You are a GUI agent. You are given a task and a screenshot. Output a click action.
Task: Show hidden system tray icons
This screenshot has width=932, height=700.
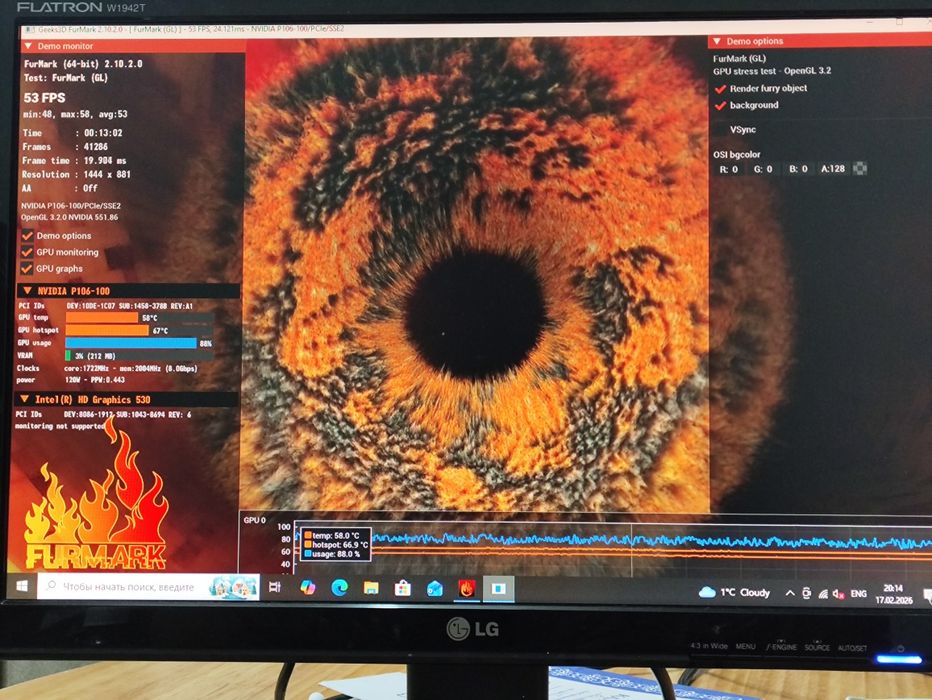(x=789, y=592)
